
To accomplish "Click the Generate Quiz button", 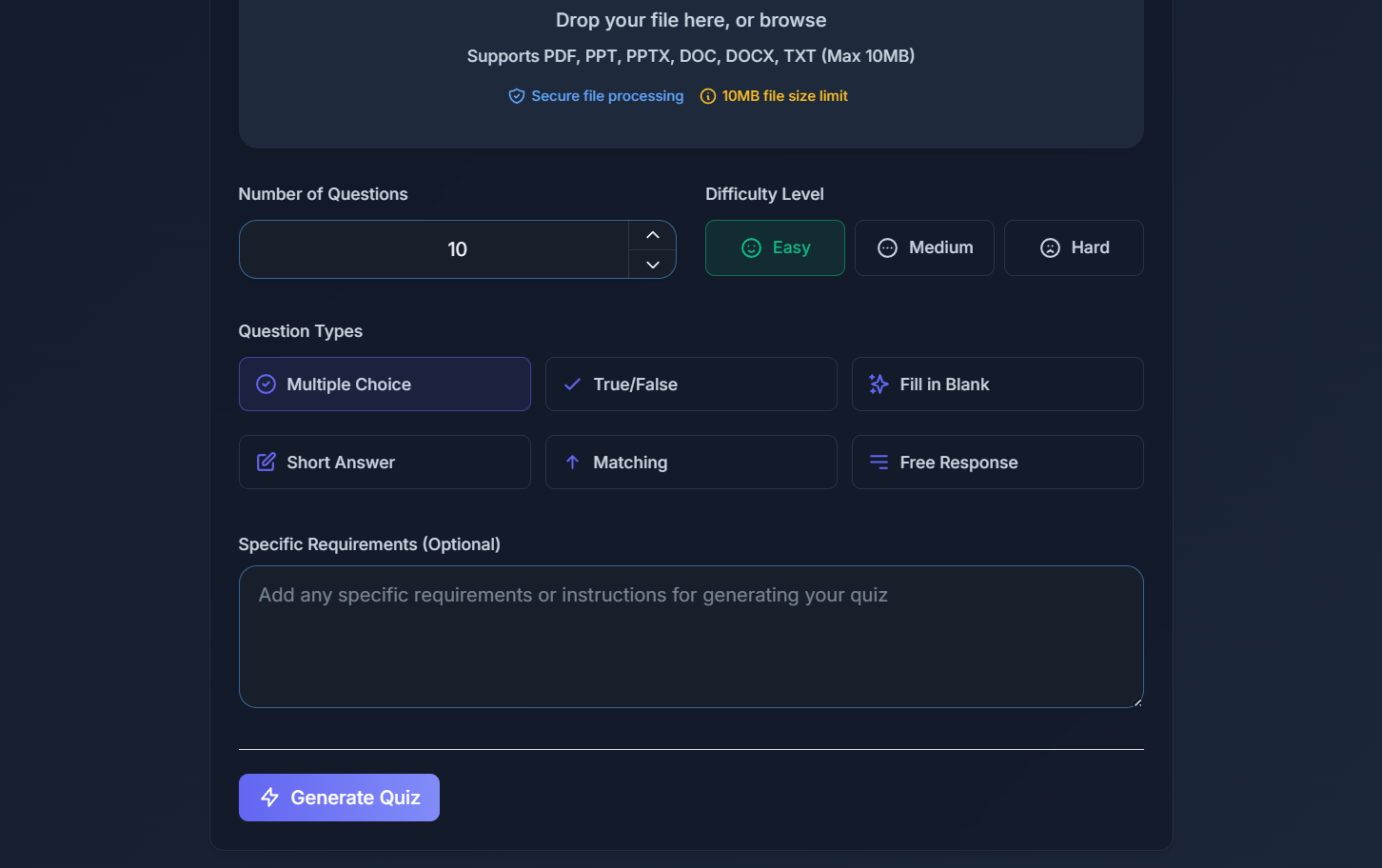I will (339, 798).
